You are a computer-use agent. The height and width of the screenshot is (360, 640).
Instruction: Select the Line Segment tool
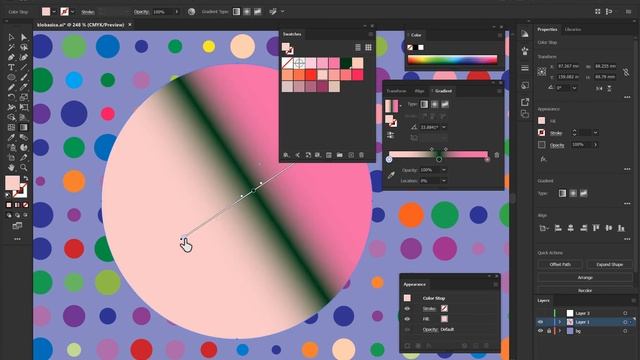point(24,67)
